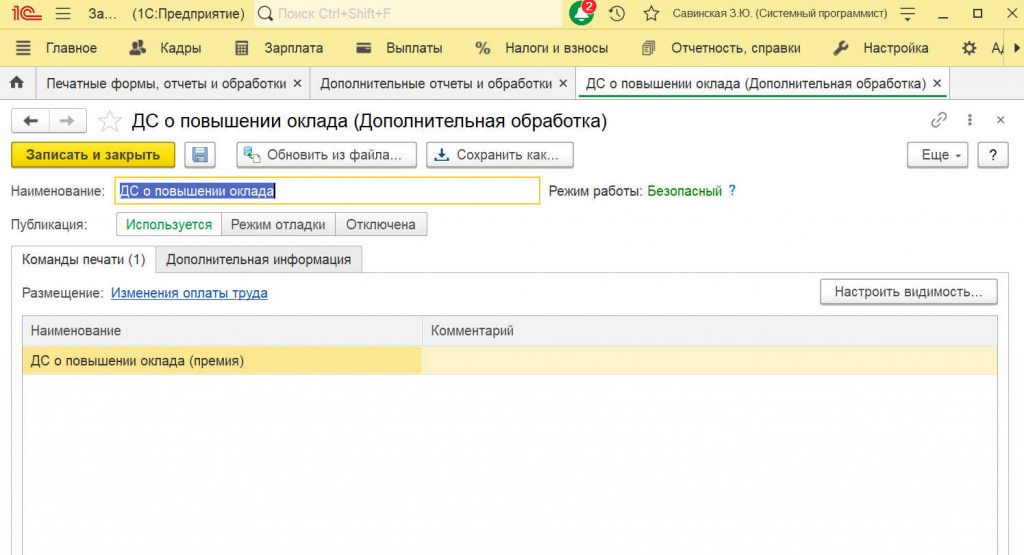Click the favorites star in title bar
The height and width of the screenshot is (555, 1024).
tap(651, 14)
